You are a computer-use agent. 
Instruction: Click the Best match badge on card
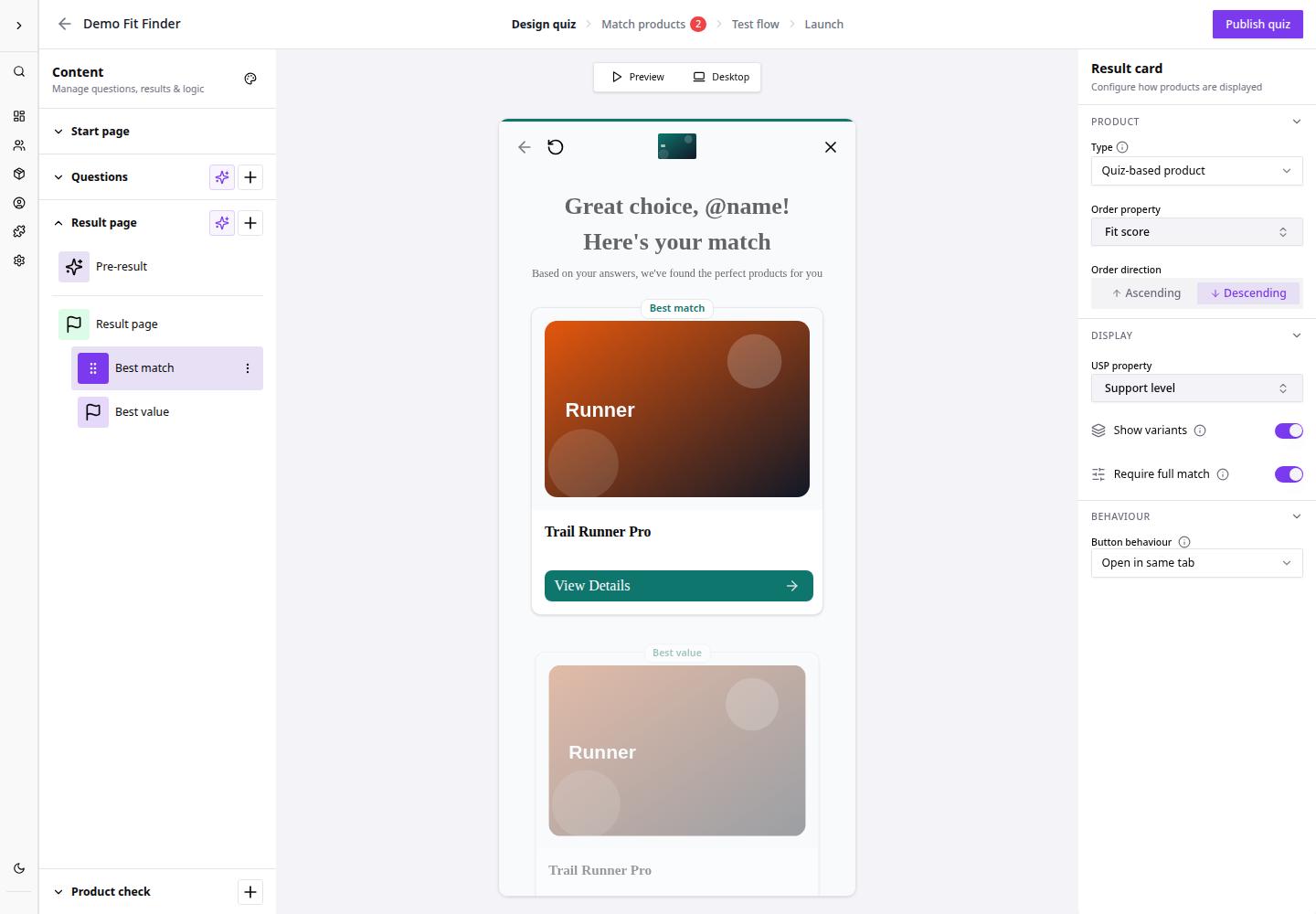pyautogui.click(x=677, y=308)
